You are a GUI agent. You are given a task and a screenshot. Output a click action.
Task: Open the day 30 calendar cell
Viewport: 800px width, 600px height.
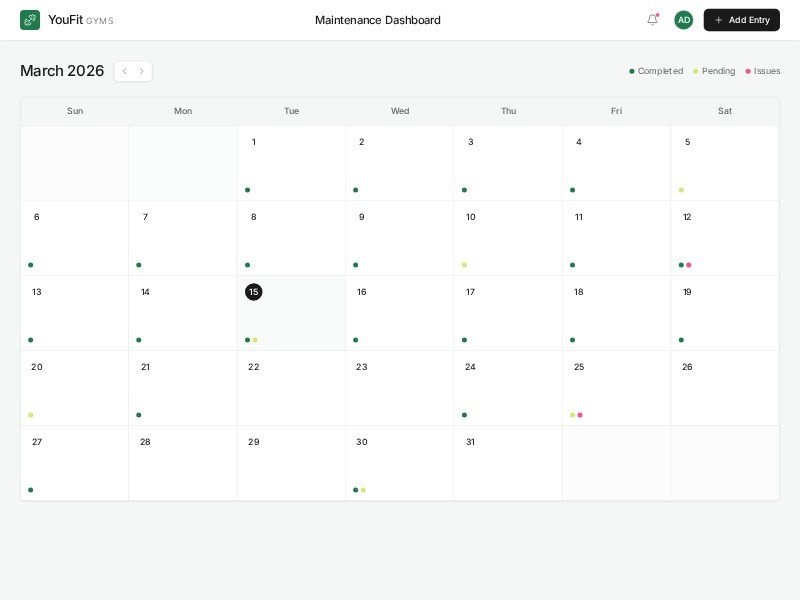399,462
